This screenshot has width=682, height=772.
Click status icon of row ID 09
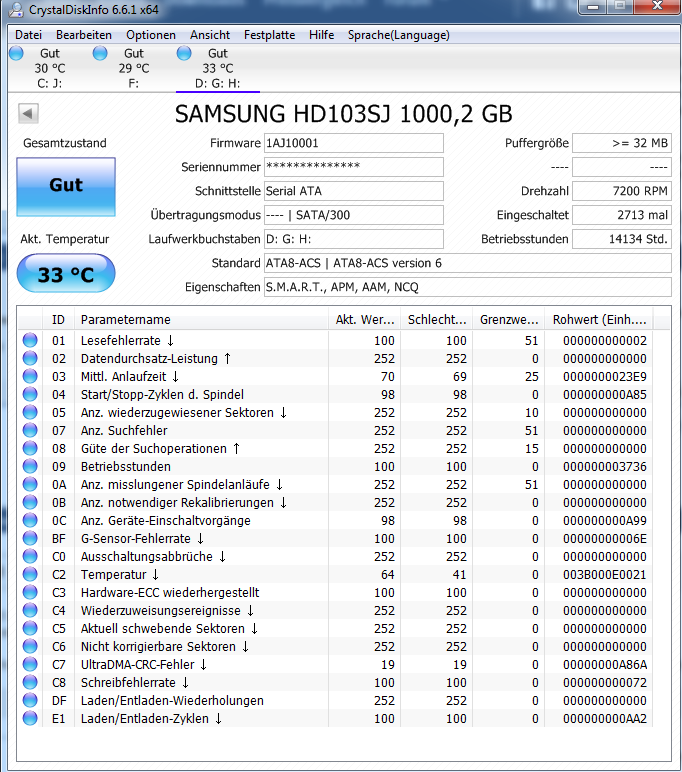(x=30, y=466)
